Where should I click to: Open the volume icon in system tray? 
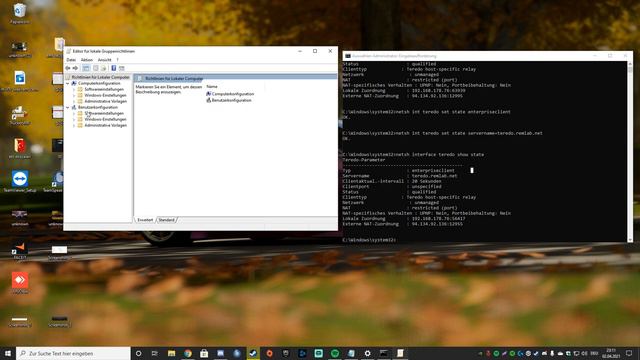pyautogui.click(x=584, y=353)
